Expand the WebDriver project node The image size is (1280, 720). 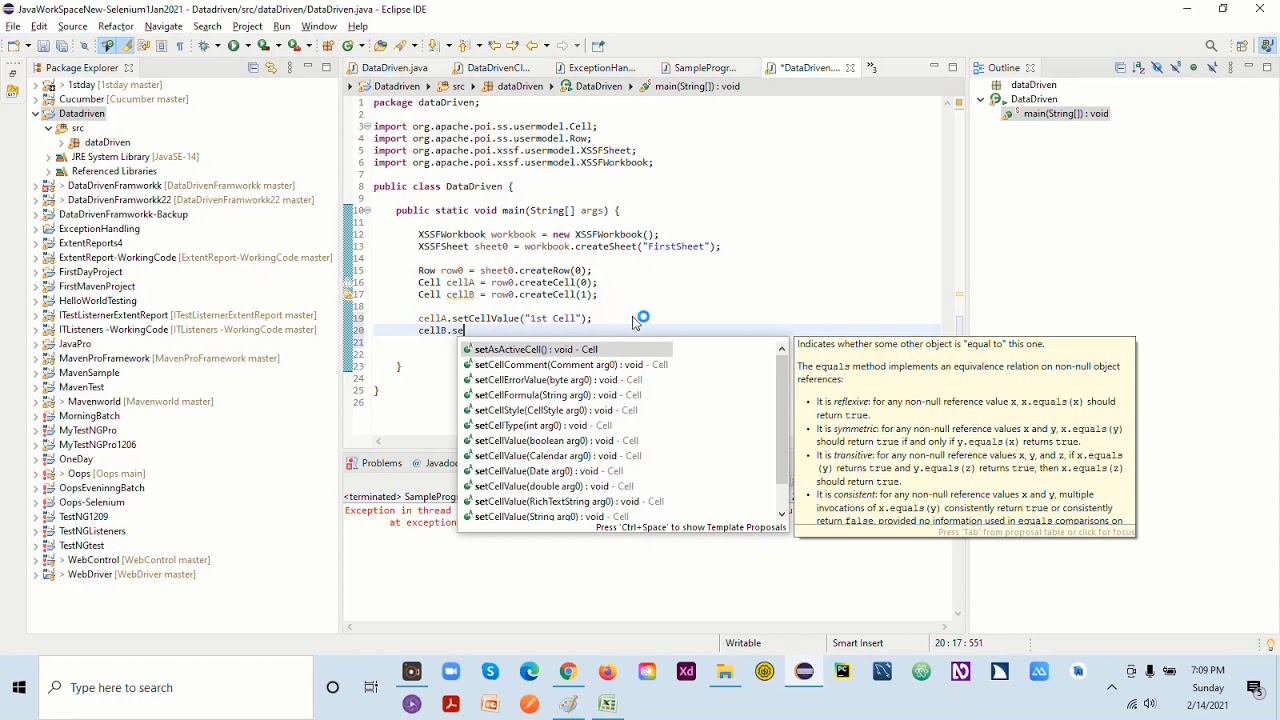35,575
